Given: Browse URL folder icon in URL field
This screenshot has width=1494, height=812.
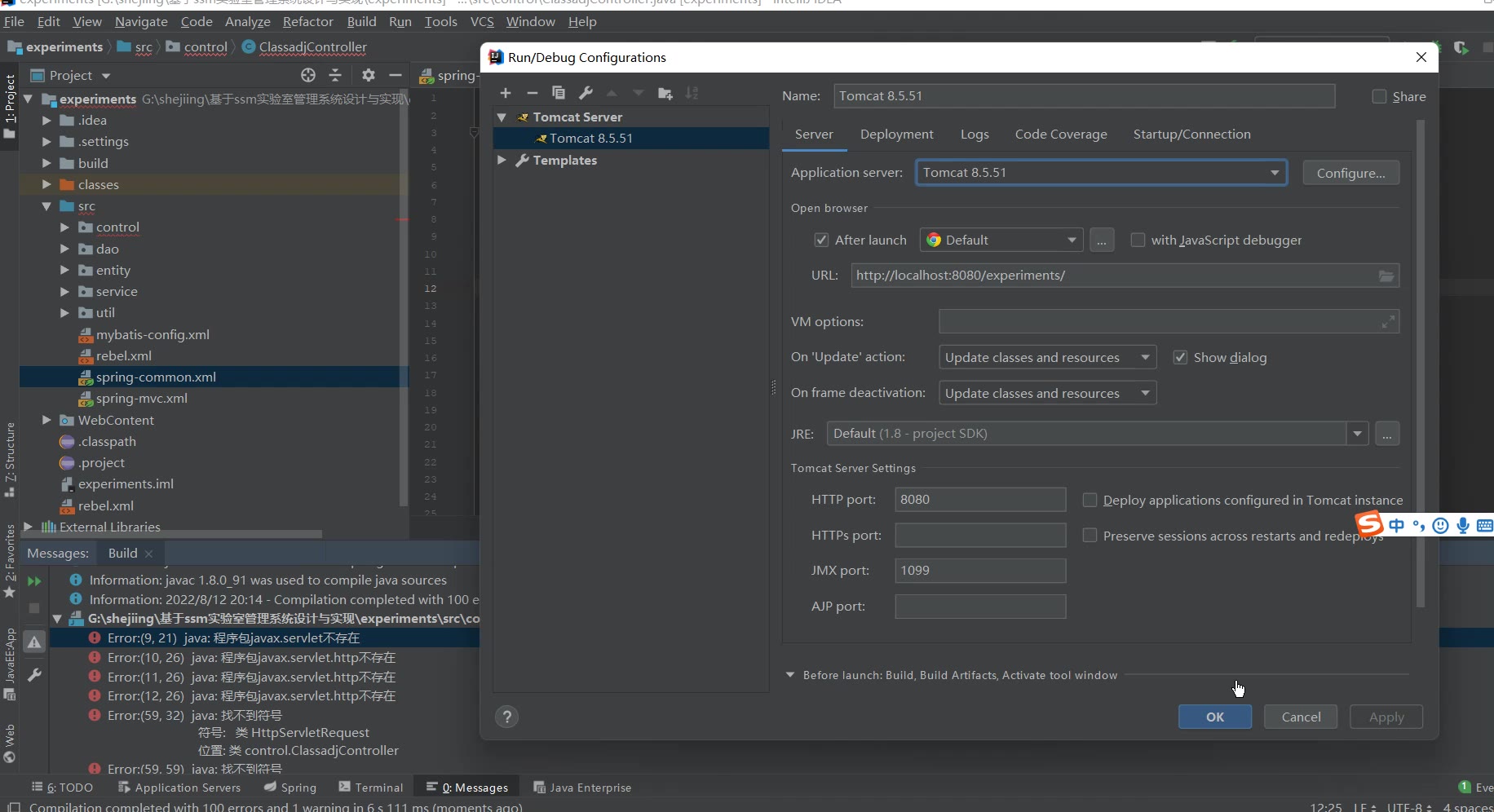Looking at the screenshot, I should 1386,276.
